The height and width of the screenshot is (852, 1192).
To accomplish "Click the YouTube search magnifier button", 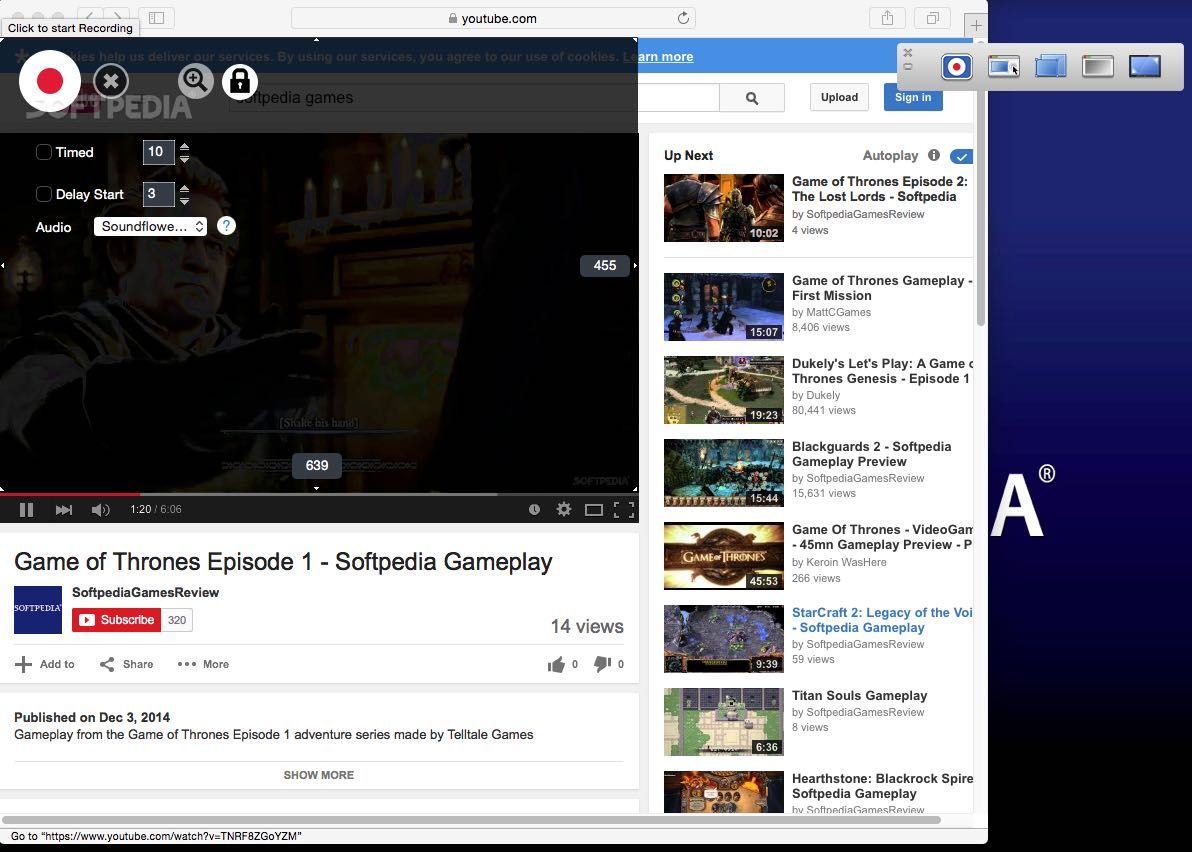I will (752, 97).
